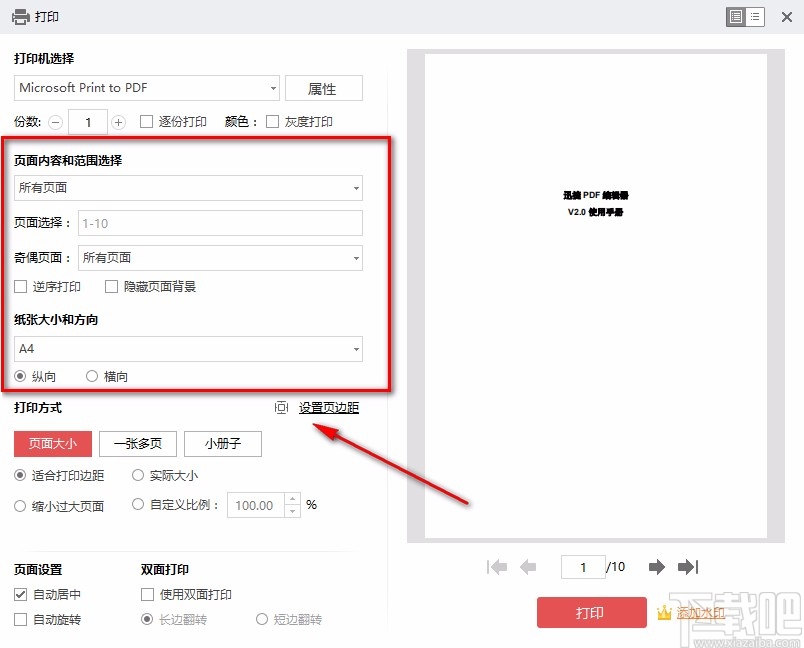The width and height of the screenshot is (804, 648).
Task: Click the 设置页边距 link
Action: [x=329, y=407]
